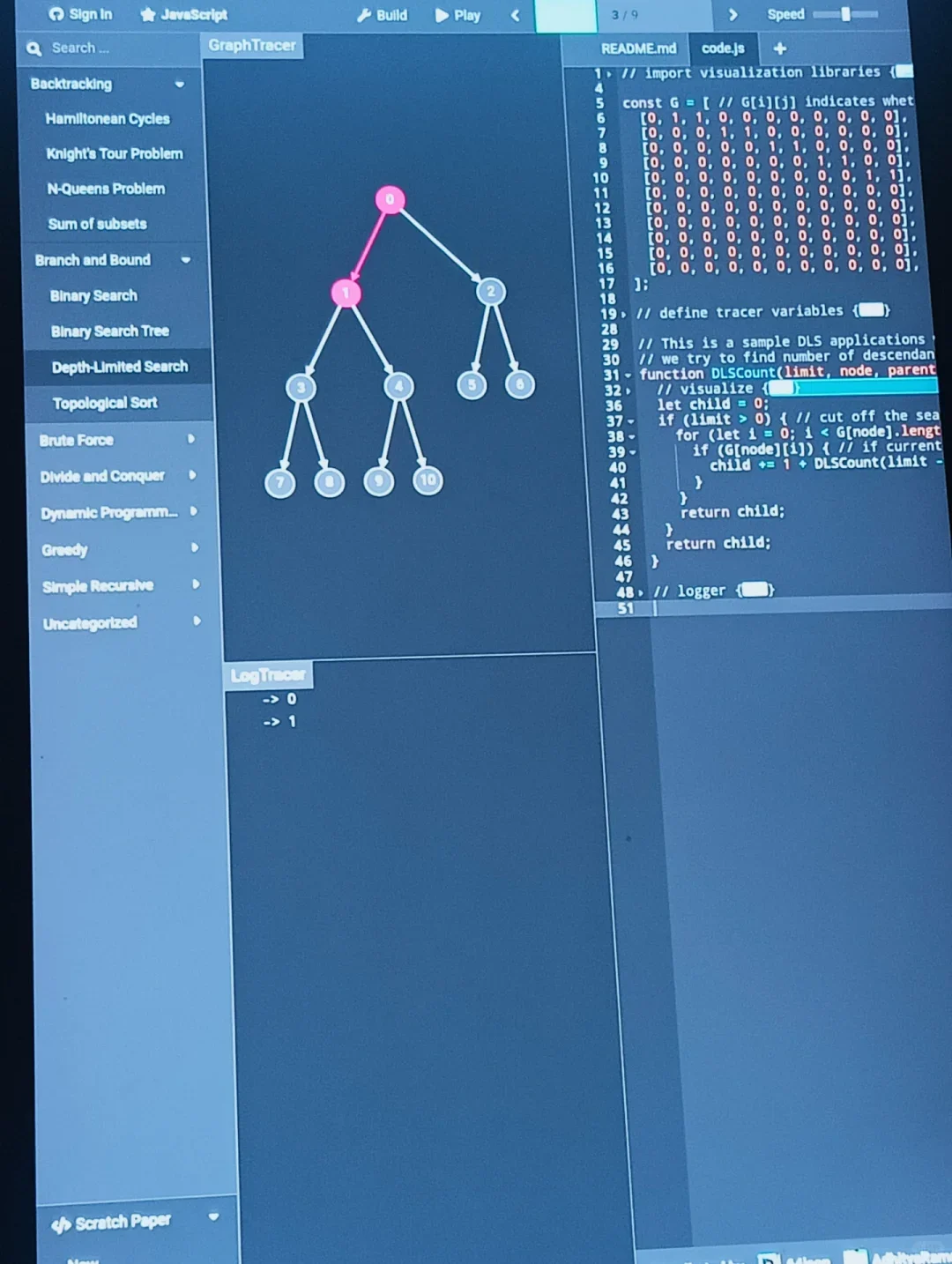Click graph node 6
Image resolution: width=952 pixels, height=1264 pixels.
(x=520, y=384)
